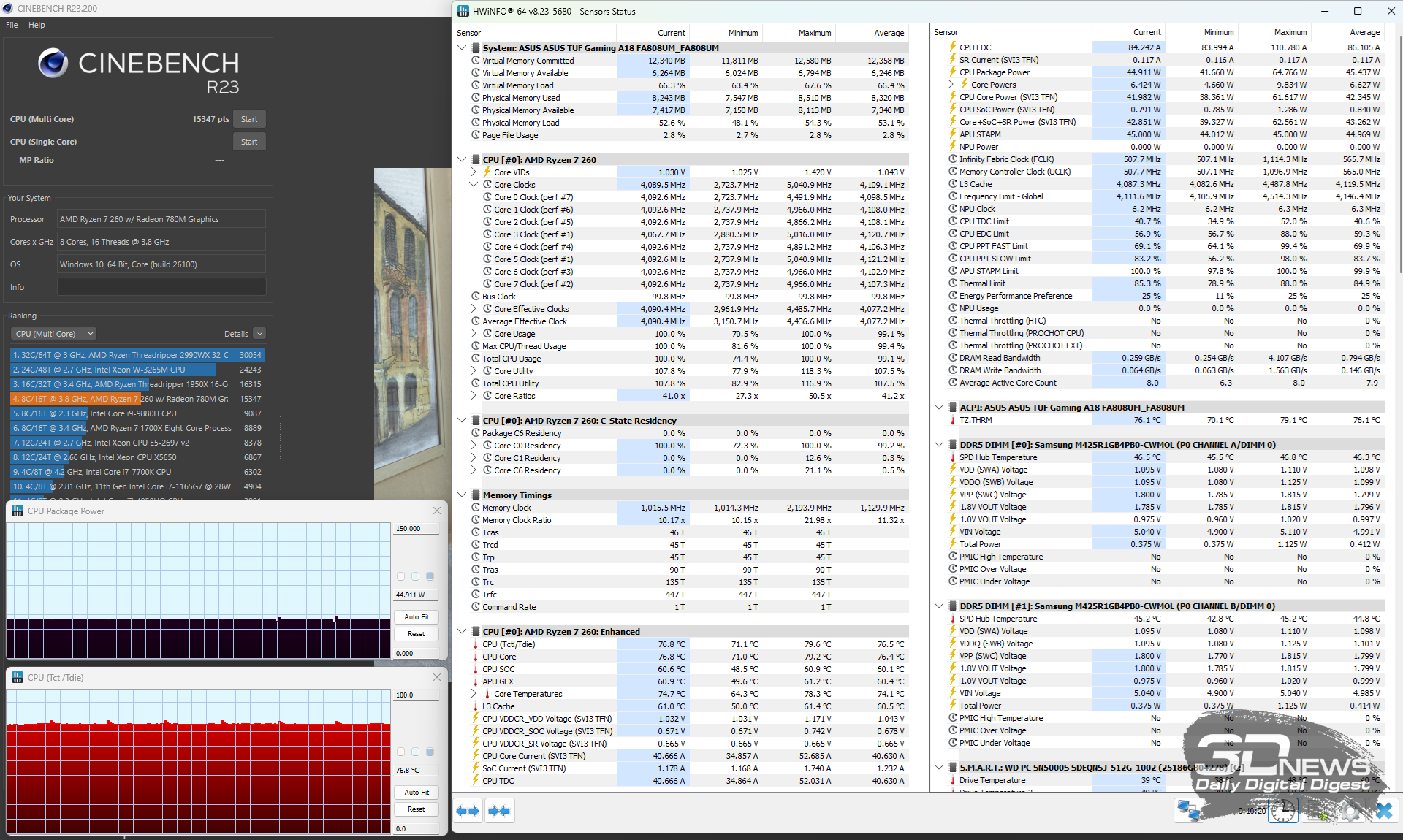Click 100.0 maximum field in Tctl/Tdie graph

click(417, 695)
